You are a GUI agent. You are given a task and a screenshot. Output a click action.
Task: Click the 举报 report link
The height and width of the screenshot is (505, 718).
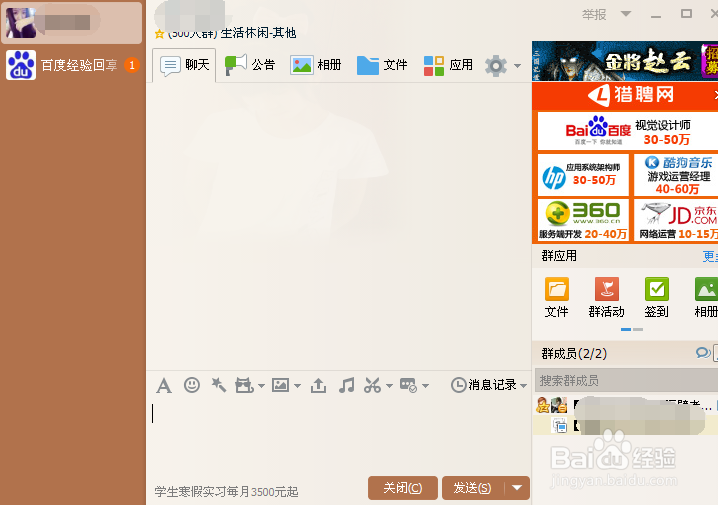coord(594,15)
